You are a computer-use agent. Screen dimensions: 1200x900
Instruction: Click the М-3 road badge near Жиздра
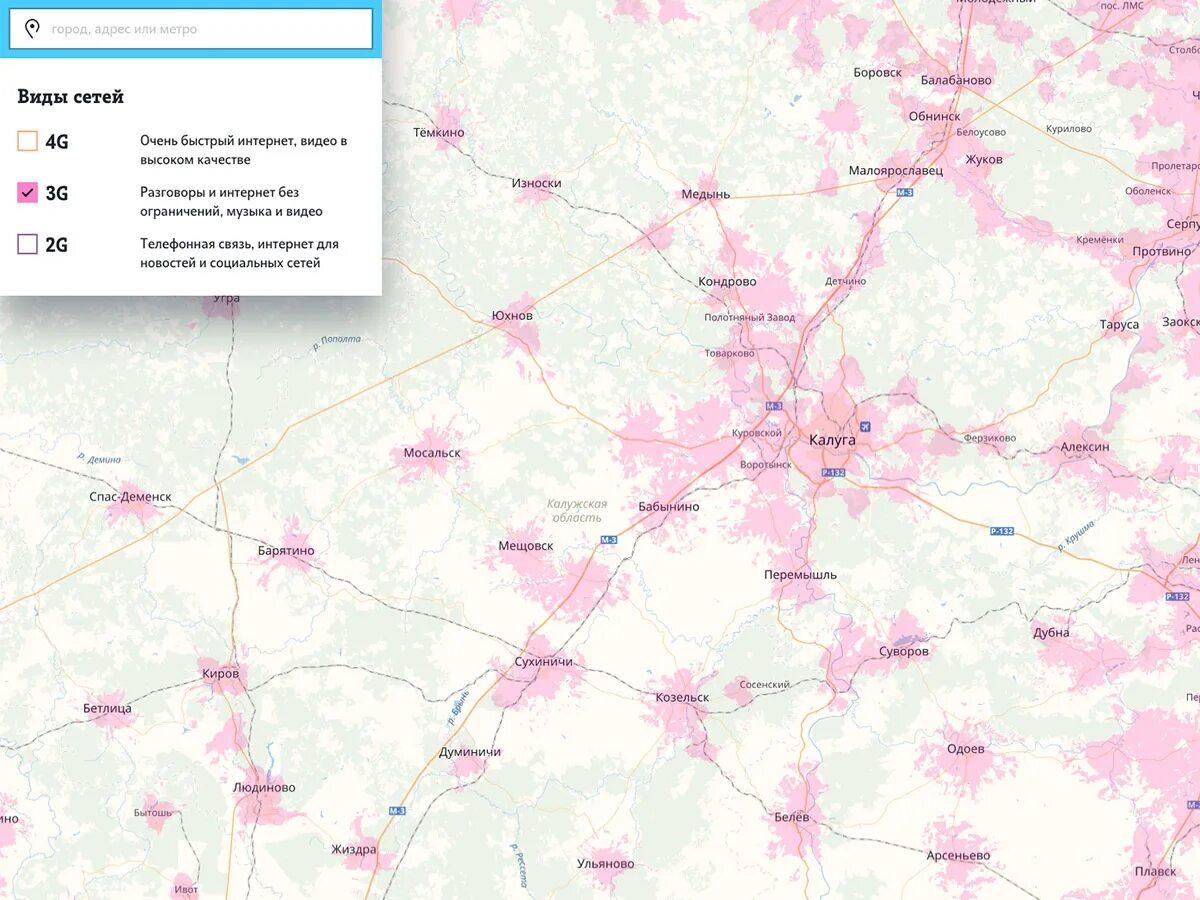pos(397,810)
